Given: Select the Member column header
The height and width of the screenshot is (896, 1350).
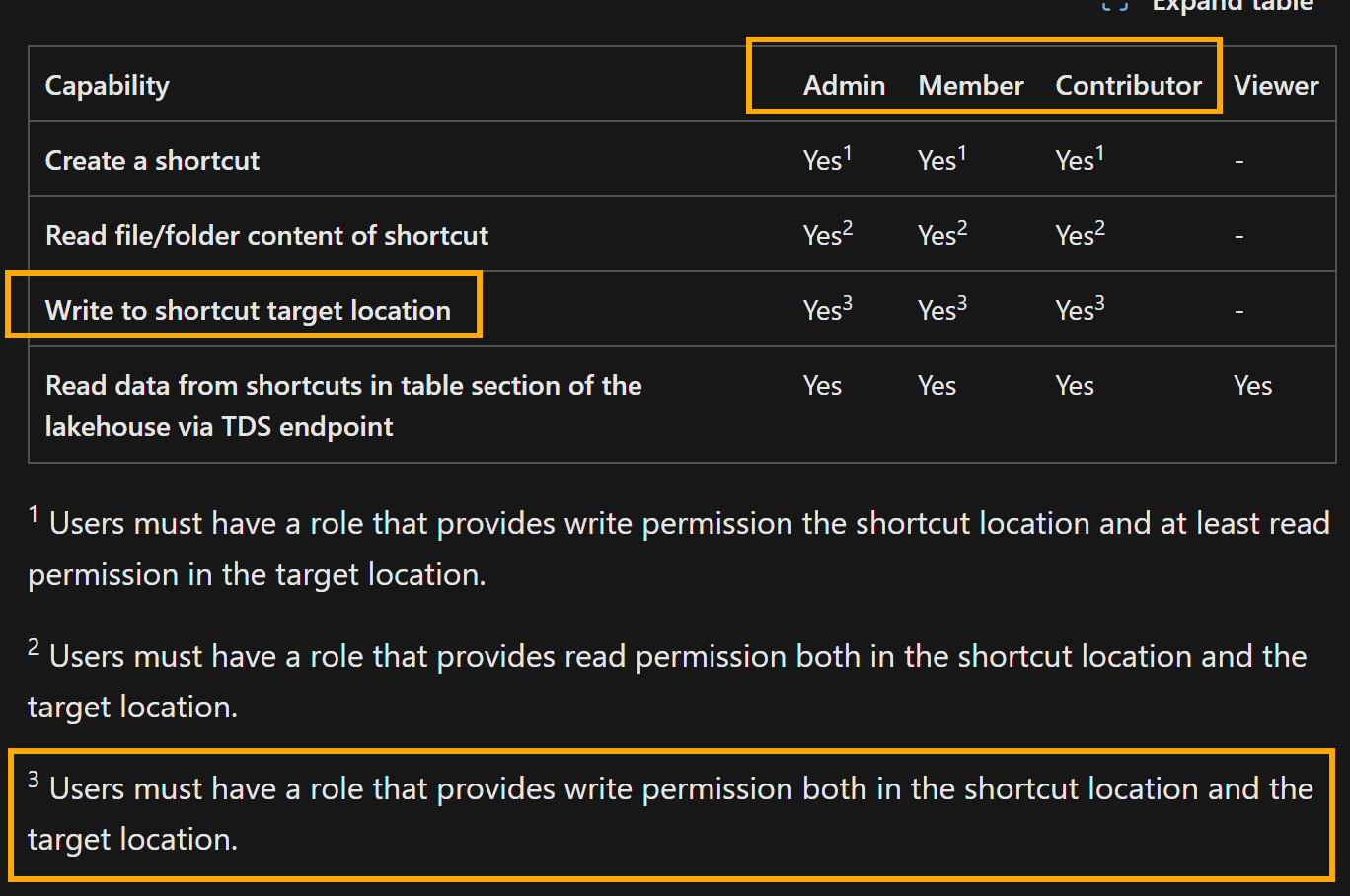Looking at the screenshot, I should coord(971,85).
